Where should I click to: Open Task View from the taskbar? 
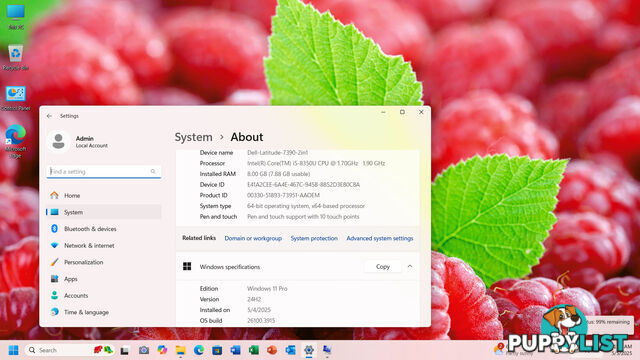pyautogui.click(x=124, y=350)
